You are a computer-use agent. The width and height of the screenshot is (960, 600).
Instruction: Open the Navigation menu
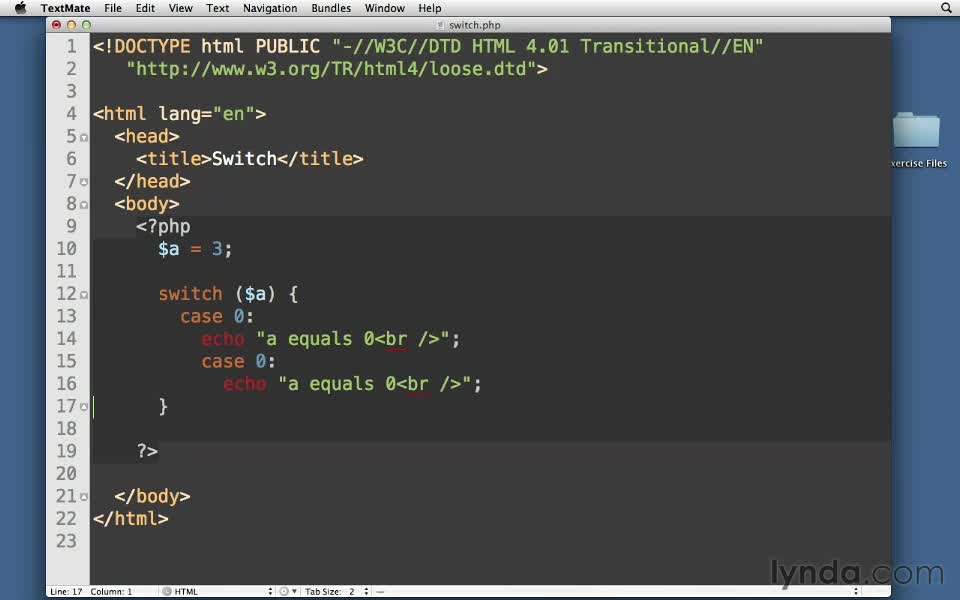(x=270, y=8)
